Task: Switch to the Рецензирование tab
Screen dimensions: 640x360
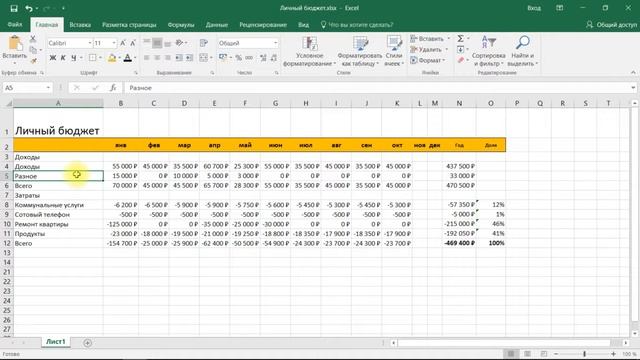Action: pos(263,25)
